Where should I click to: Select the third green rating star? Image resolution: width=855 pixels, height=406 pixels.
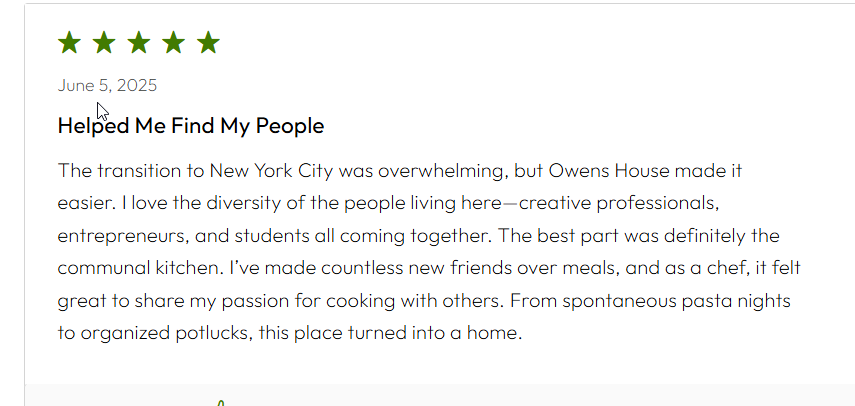click(x=139, y=43)
